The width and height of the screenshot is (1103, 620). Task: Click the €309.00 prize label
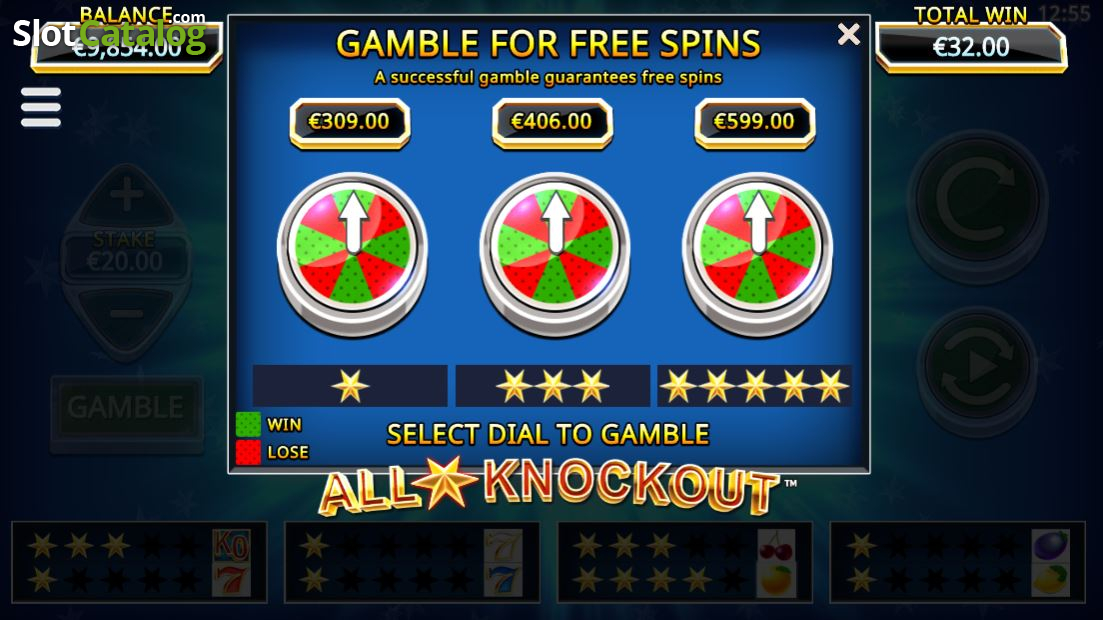pos(350,122)
